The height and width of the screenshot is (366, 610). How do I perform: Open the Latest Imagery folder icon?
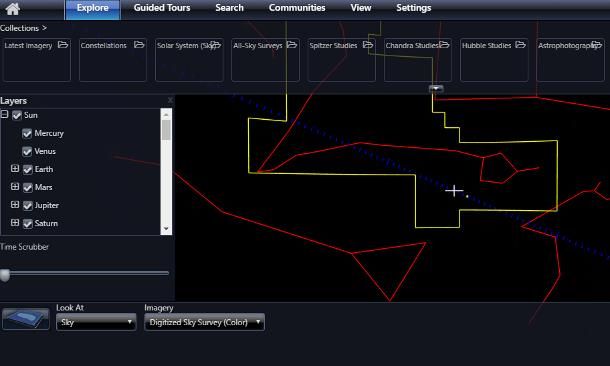pyautogui.click(x=63, y=45)
